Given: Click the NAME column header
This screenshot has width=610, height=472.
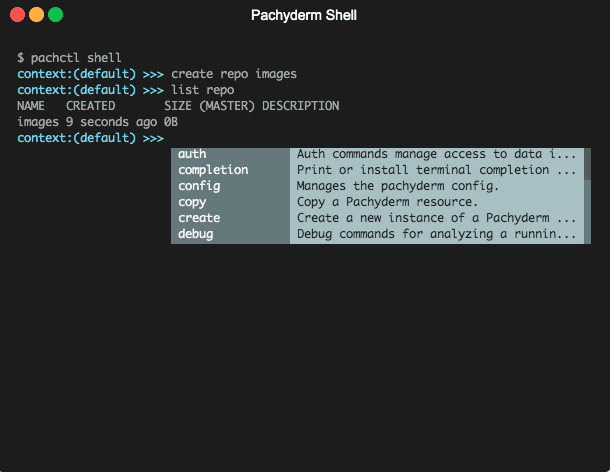Looking at the screenshot, I should pos(31,106).
